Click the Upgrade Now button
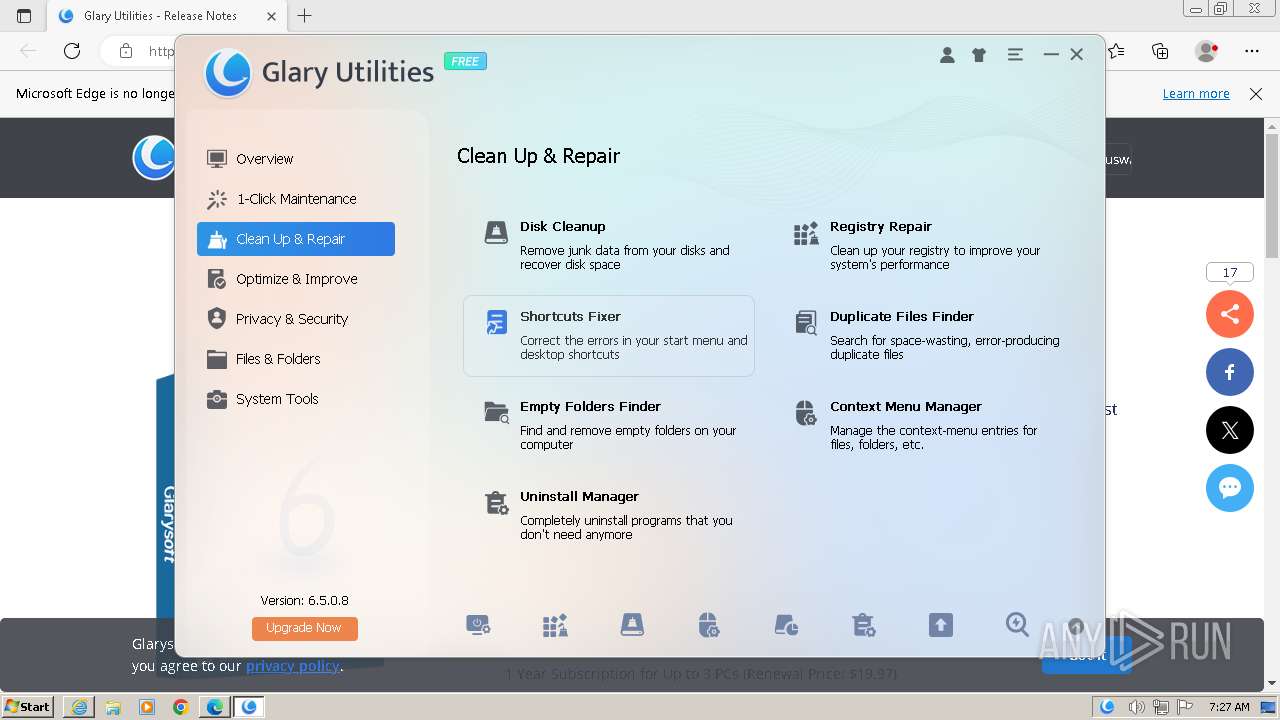This screenshot has width=1280, height=720. tap(304, 628)
